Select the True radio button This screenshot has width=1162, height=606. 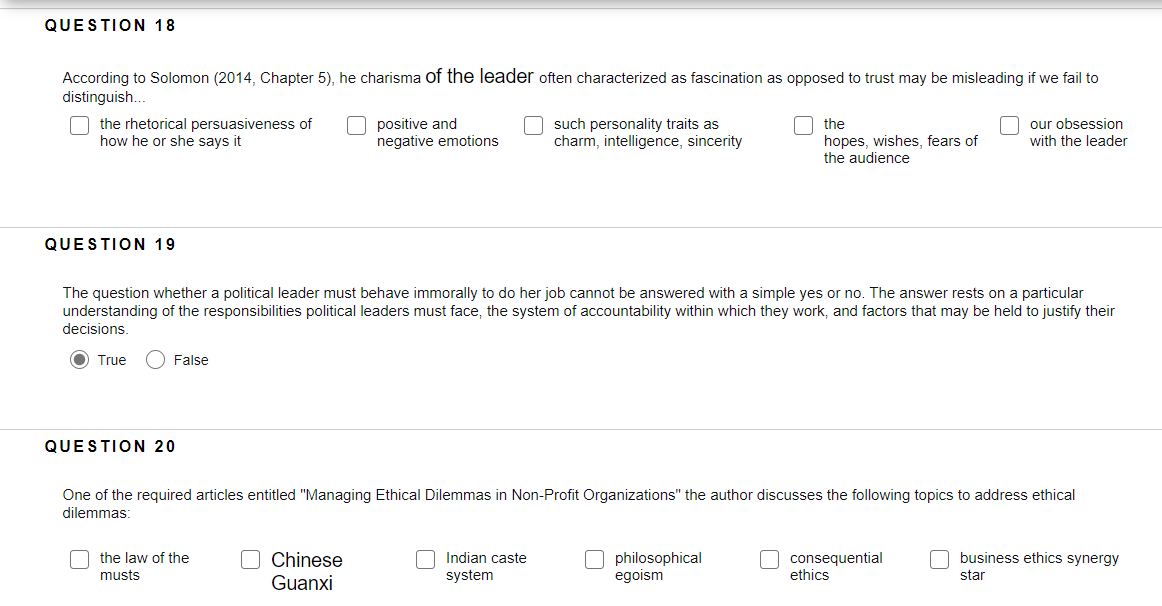pos(79,360)
